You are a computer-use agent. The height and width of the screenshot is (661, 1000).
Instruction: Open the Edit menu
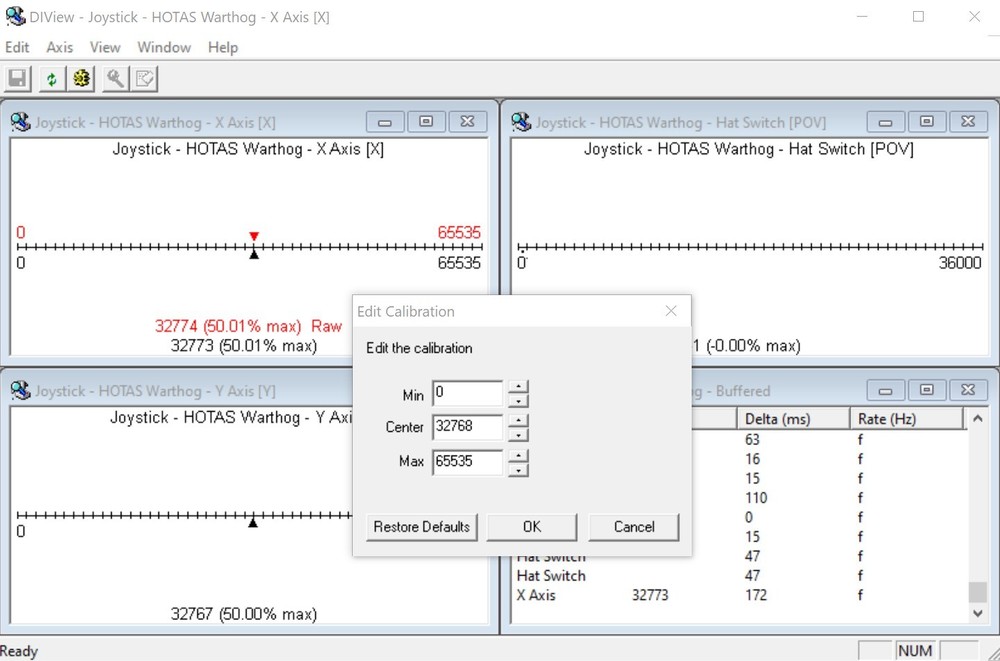(17, 47)
